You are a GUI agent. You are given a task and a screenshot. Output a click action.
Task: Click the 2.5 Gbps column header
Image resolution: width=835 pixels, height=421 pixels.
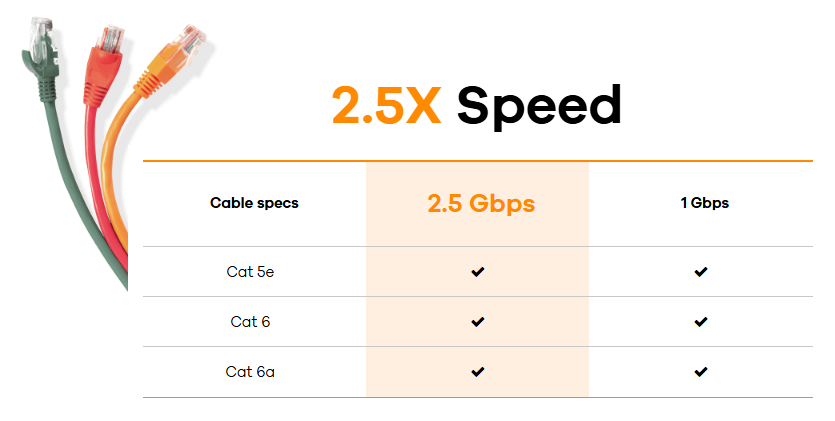tap(481, 203)
